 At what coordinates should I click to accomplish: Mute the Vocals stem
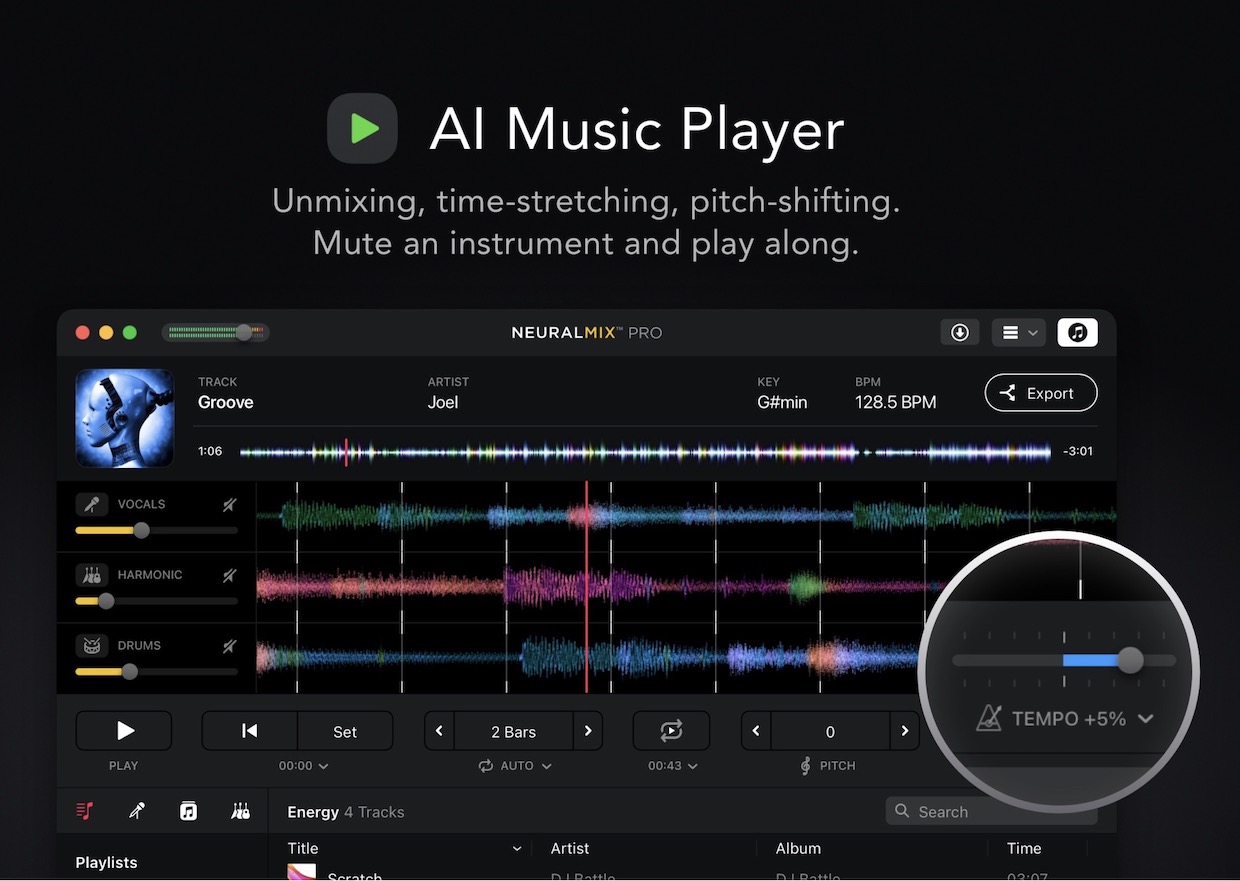click(229, 505)
